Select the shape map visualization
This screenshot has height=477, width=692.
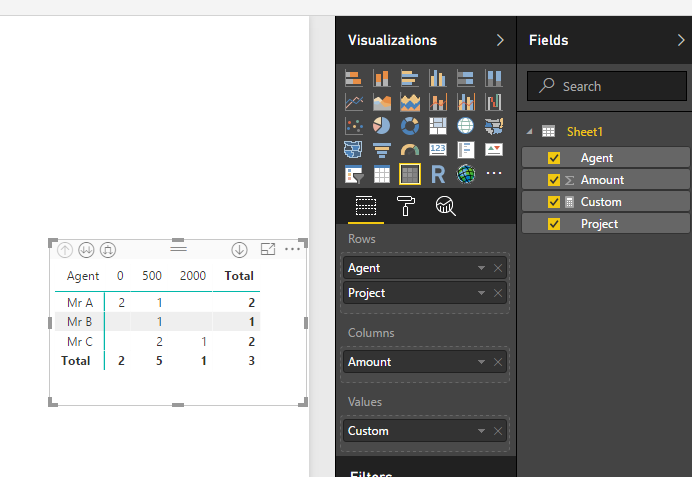(x=354, y=150)
